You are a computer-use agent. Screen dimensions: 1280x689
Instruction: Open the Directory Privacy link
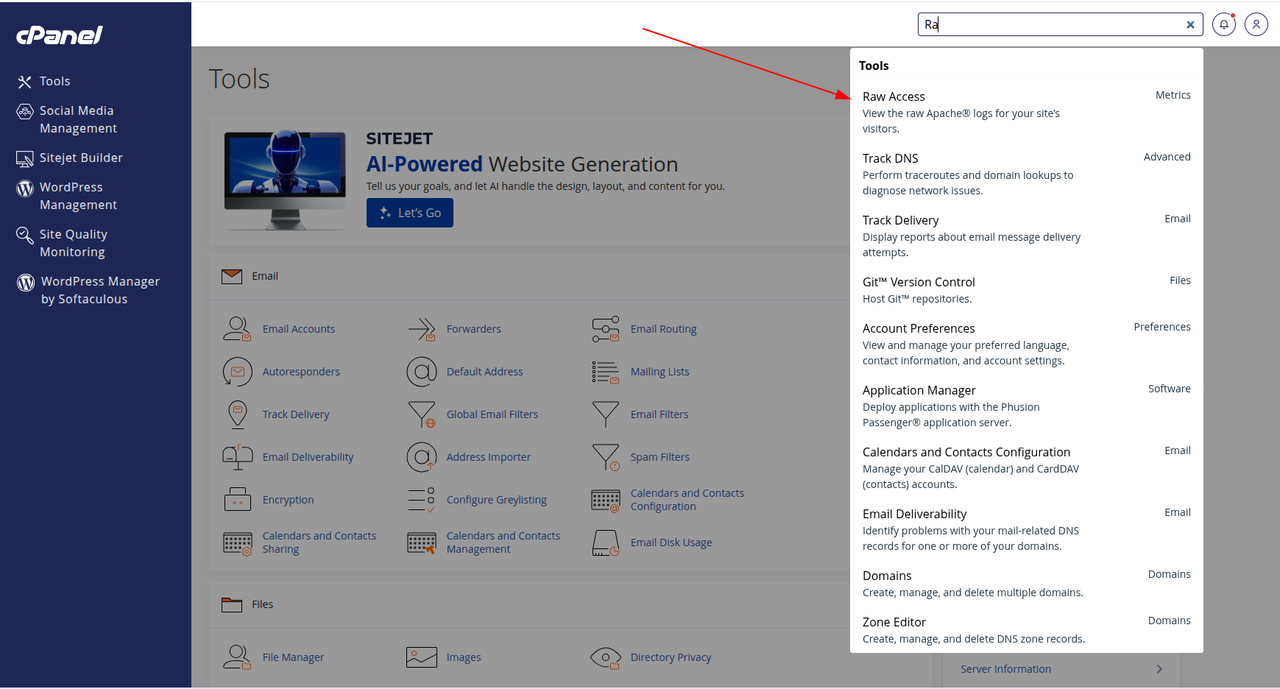point(671,657)
